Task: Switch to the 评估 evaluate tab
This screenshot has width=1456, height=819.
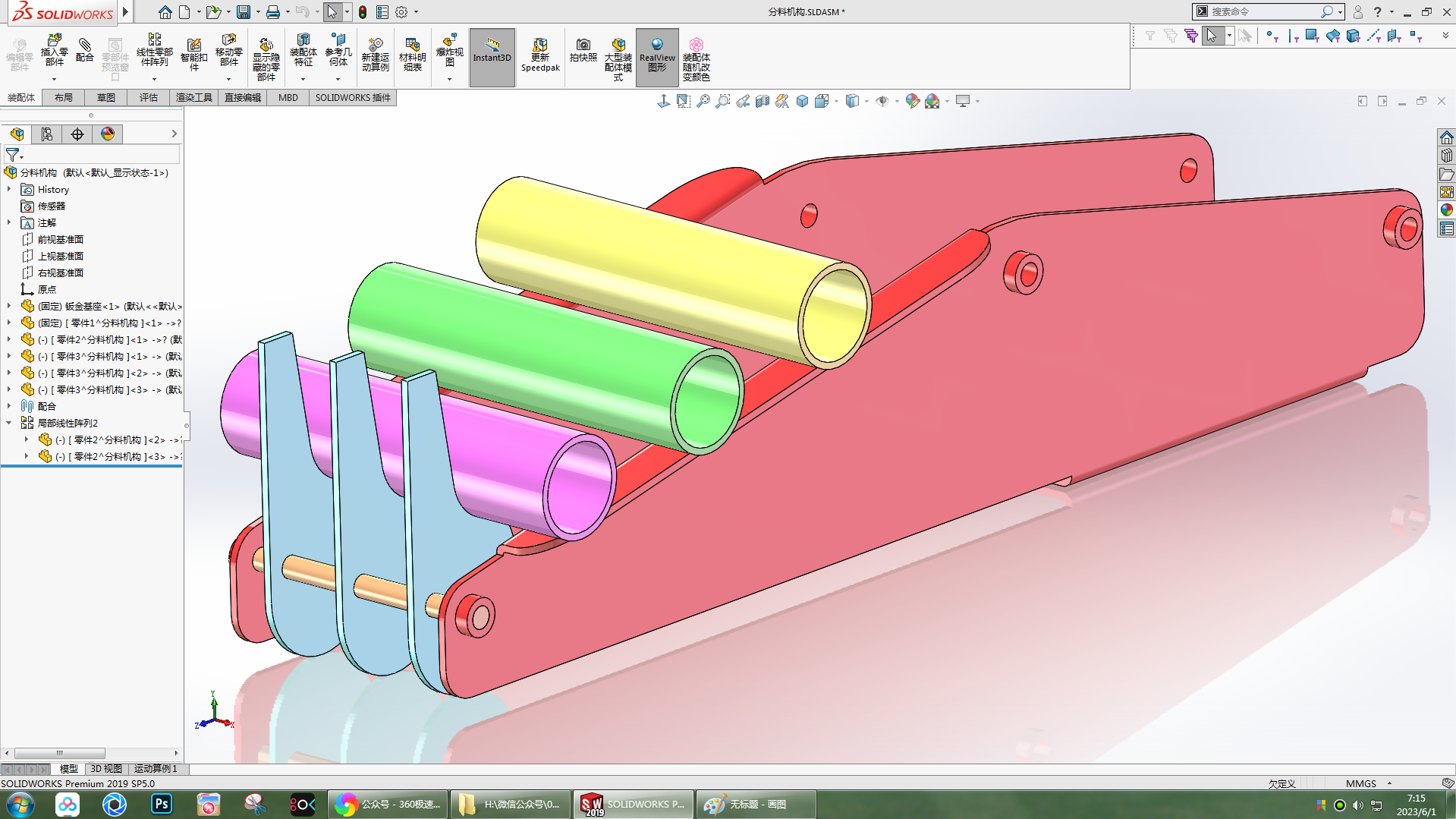Action: [x=149, y=97]
